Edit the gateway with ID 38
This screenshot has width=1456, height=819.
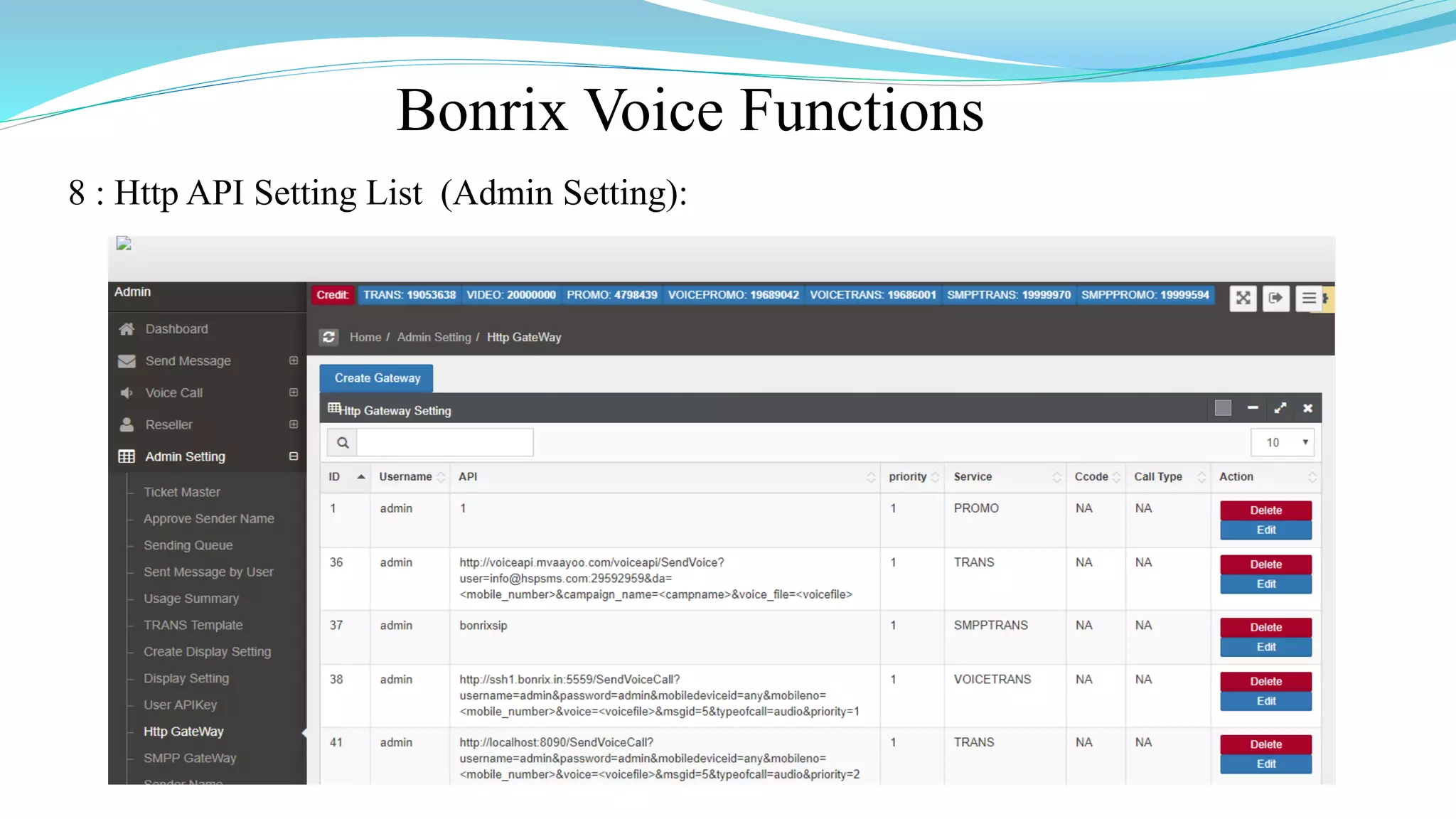point(1266,702)
